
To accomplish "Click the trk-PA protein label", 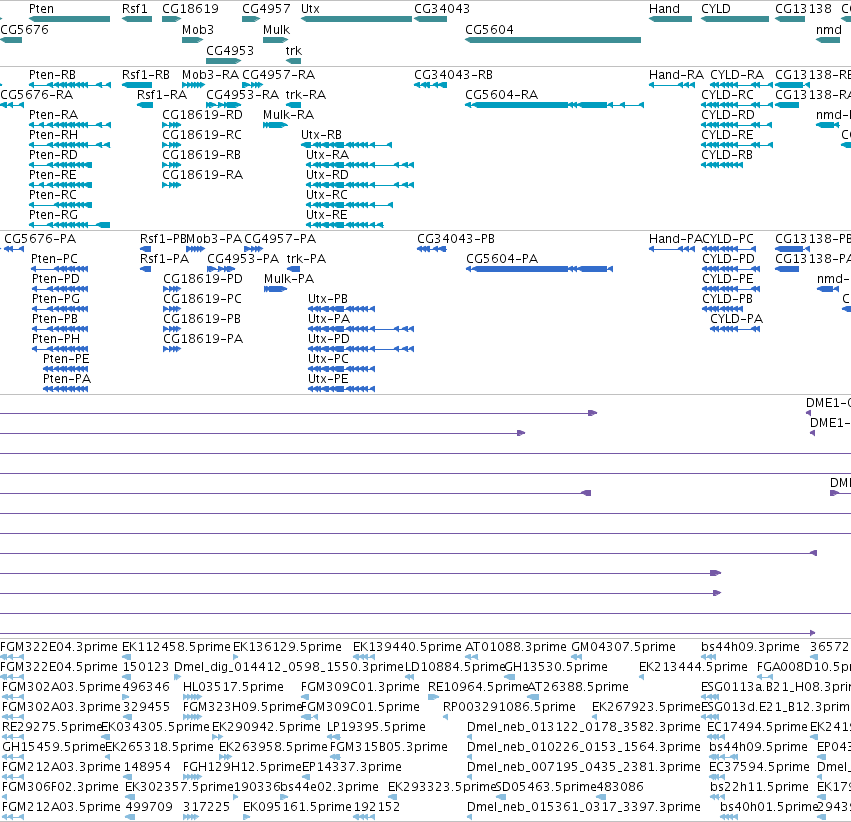I will tap(306, 259).
